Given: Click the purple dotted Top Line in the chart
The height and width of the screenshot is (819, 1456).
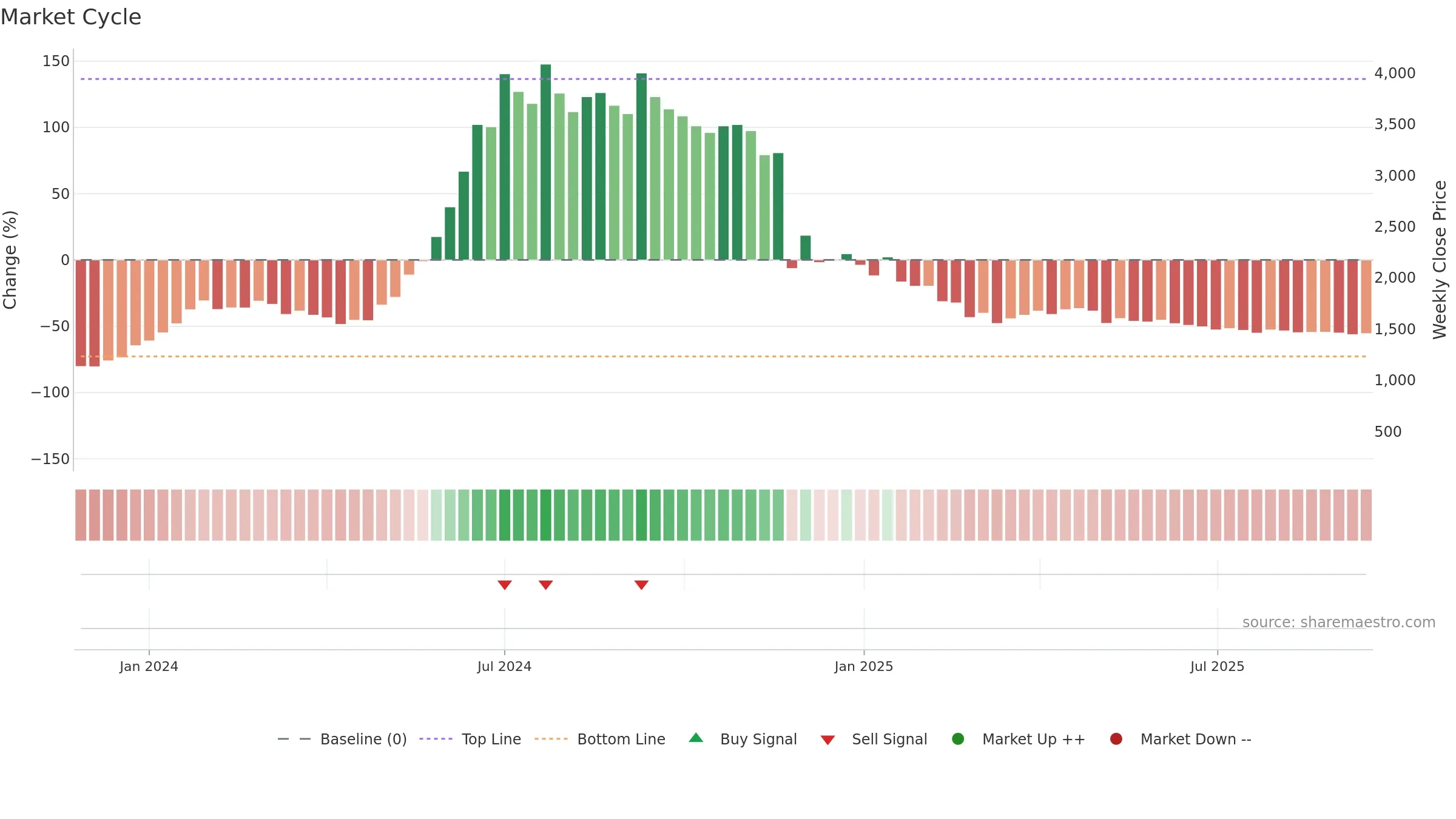Looking at the screenshot, I should (x=723, y=79).
